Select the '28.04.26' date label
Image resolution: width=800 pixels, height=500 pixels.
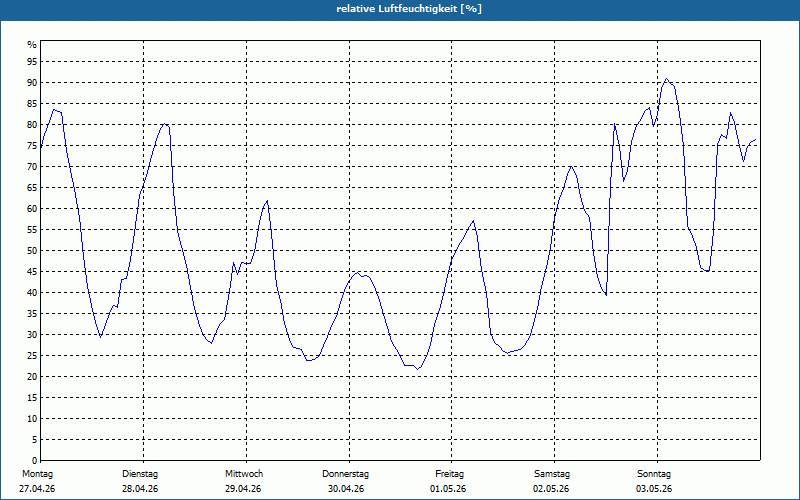(140, 489)
